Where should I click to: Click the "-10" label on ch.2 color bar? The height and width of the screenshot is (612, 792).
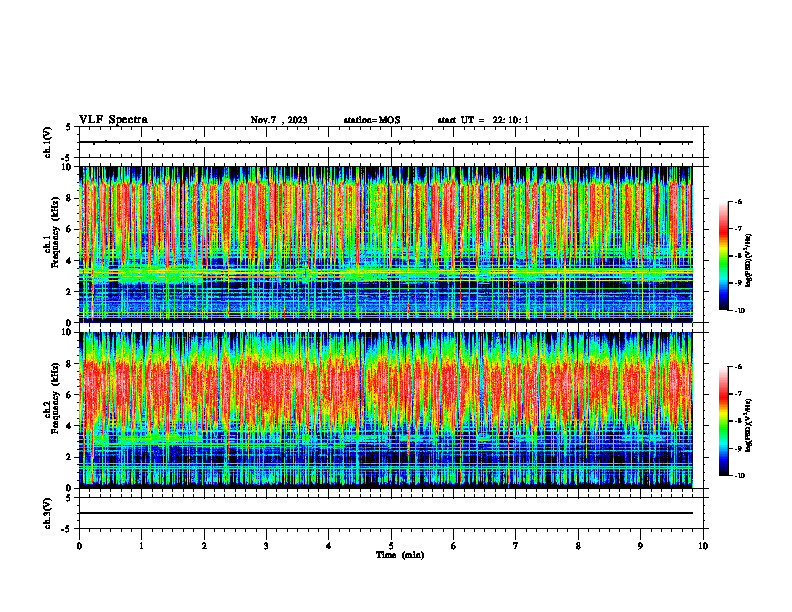(x=739, y=476)
